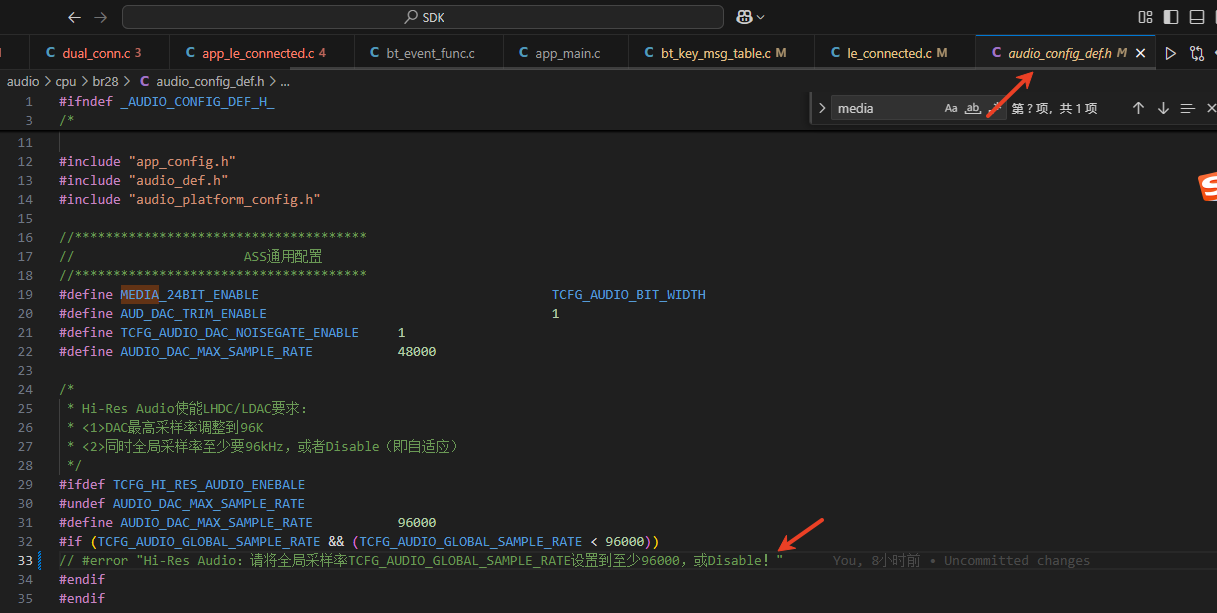Go to next find match
Image resolution: width=1217 pixels, height=613 pixels.
pos(1163,108)
